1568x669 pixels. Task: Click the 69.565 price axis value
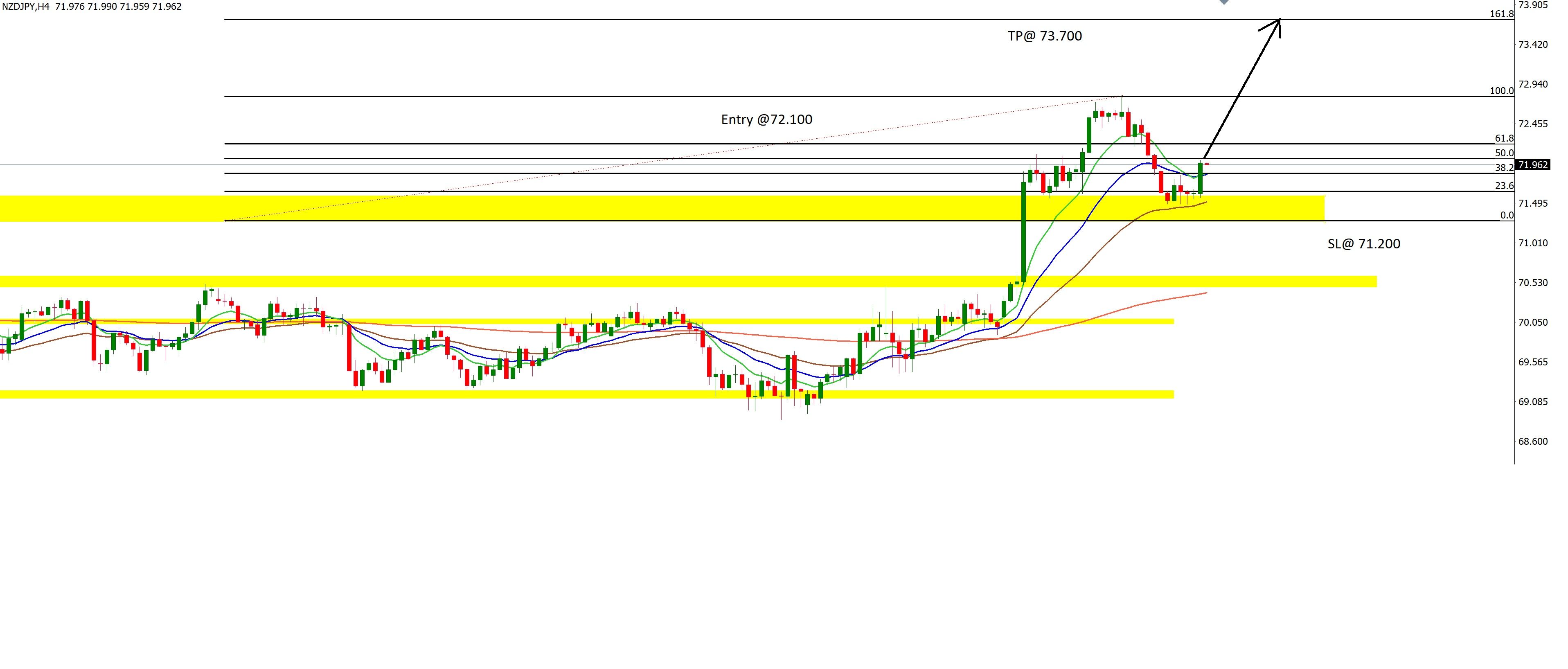(x=1533, y=362)
